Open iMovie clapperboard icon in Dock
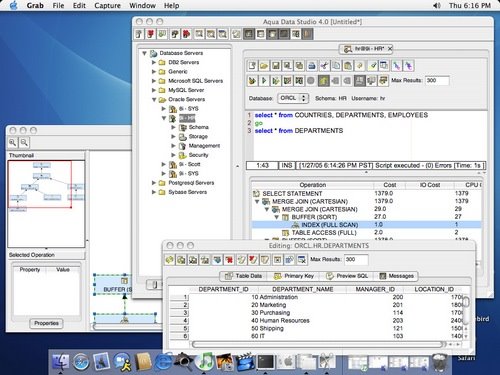500x375 pixels. pos(245,362)
